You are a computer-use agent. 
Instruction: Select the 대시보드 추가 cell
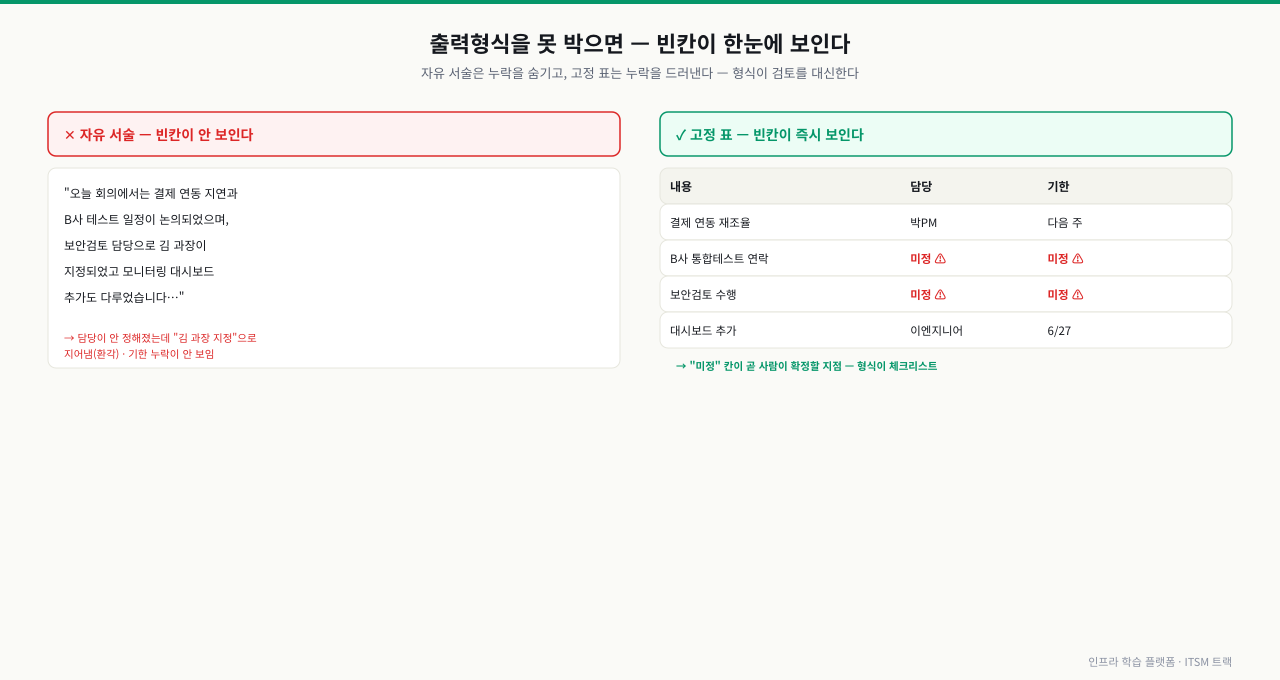(703, 331)
